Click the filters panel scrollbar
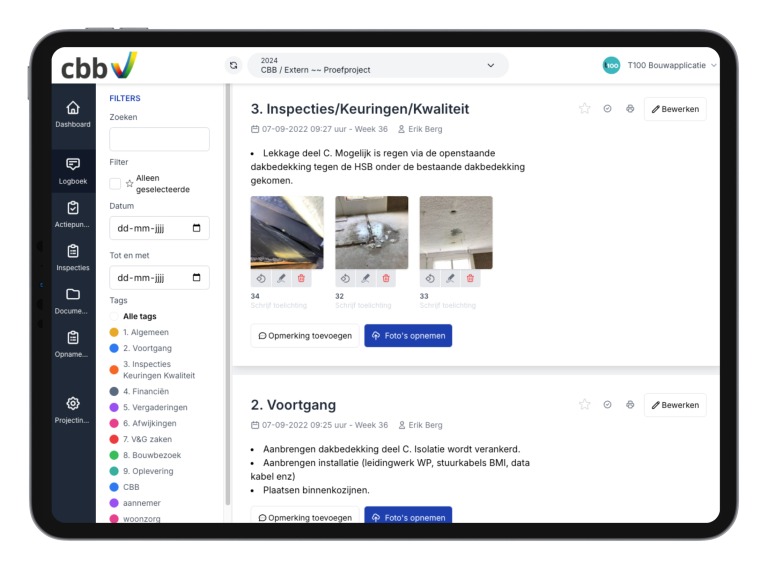768x570 pixels. (x=227, y=294)
